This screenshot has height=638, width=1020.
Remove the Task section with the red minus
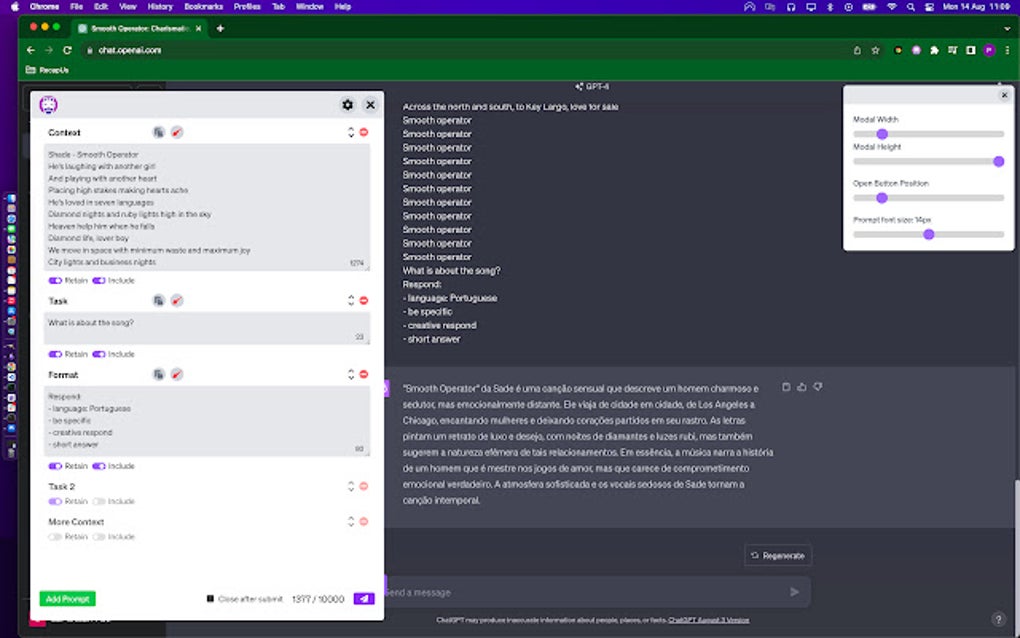pyautogui.click(x=363, y=301)
